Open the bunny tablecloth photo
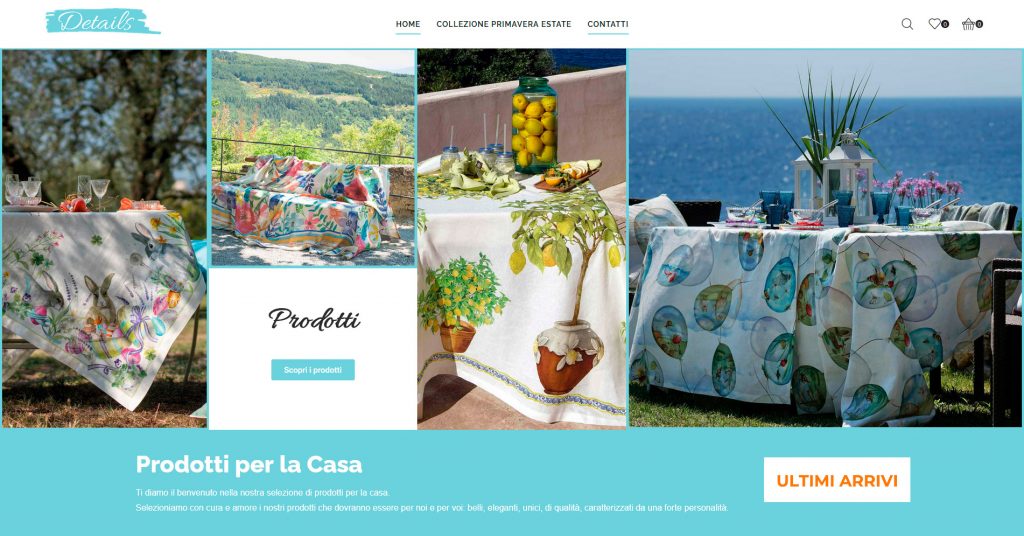This screenshot has width=1024, height=536. [x=104, y=239]
